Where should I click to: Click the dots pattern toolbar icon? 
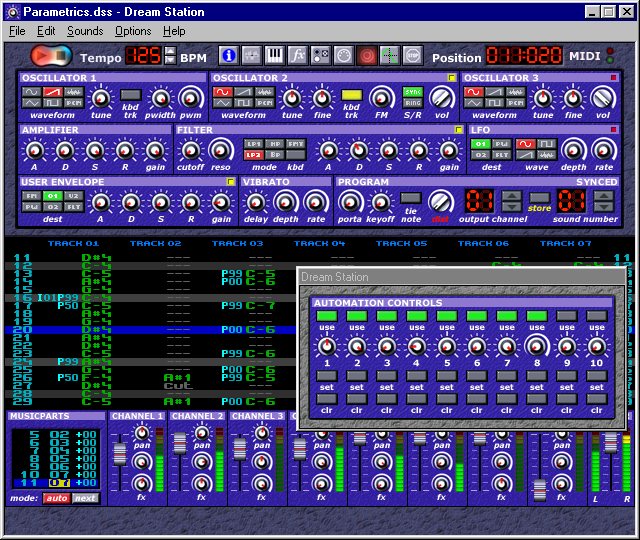tap(321, 55)
